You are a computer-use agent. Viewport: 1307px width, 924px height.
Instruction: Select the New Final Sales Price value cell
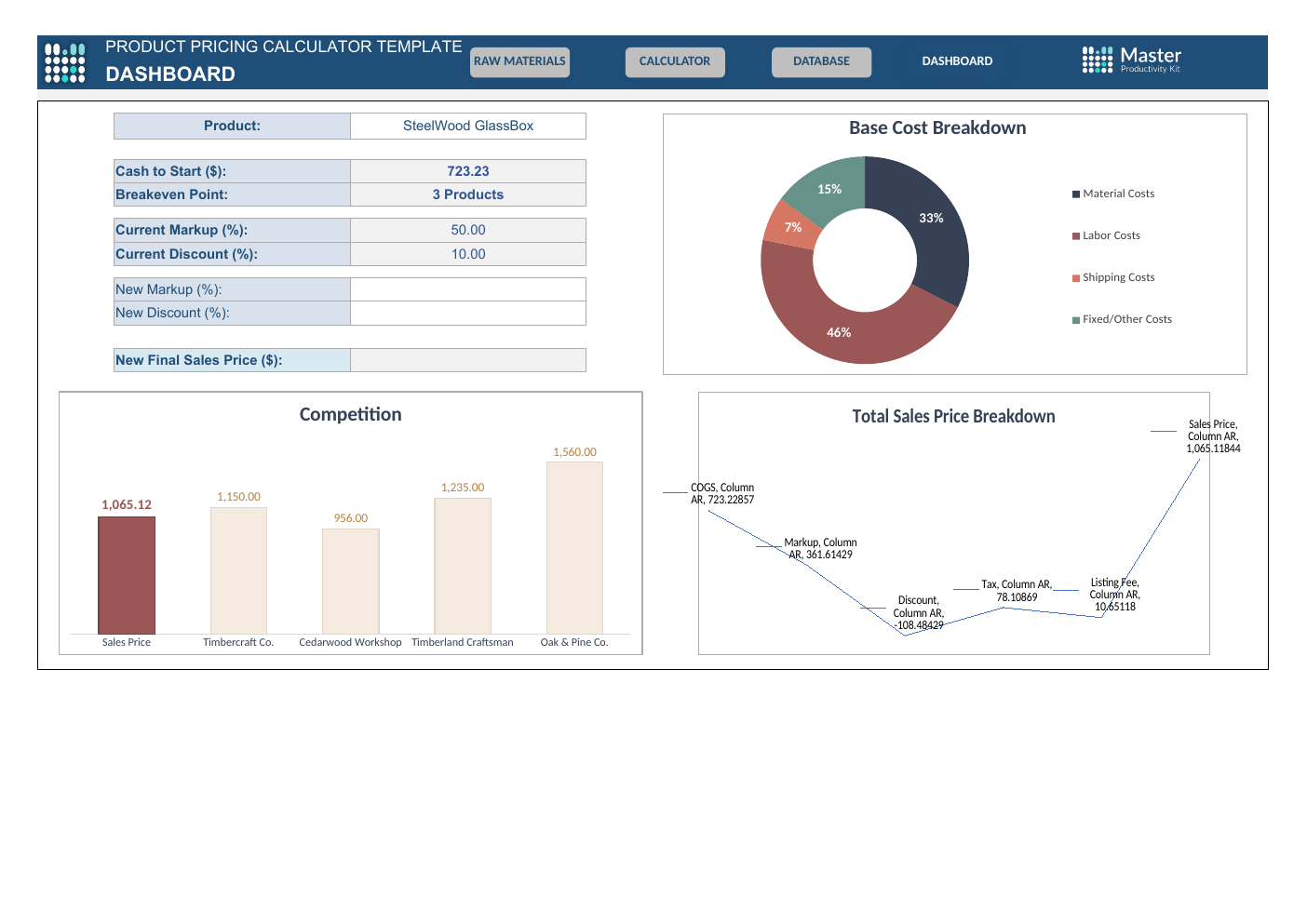pos(468,360)
